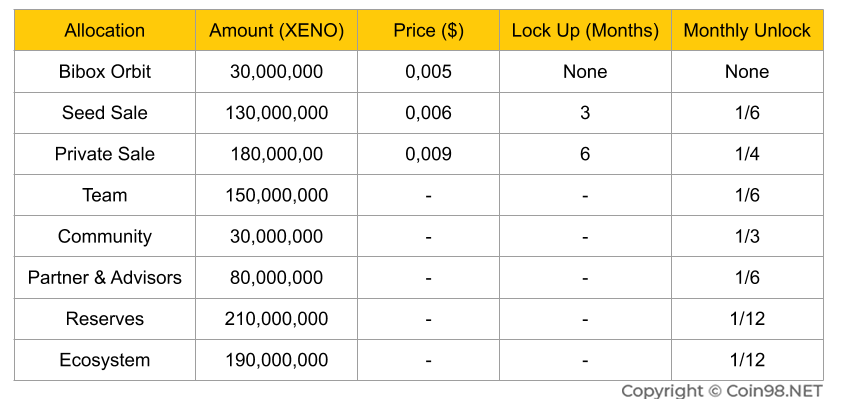Select the Reserves row label
This screenshot has width=842, height=399.
click(x=105, y=319)
